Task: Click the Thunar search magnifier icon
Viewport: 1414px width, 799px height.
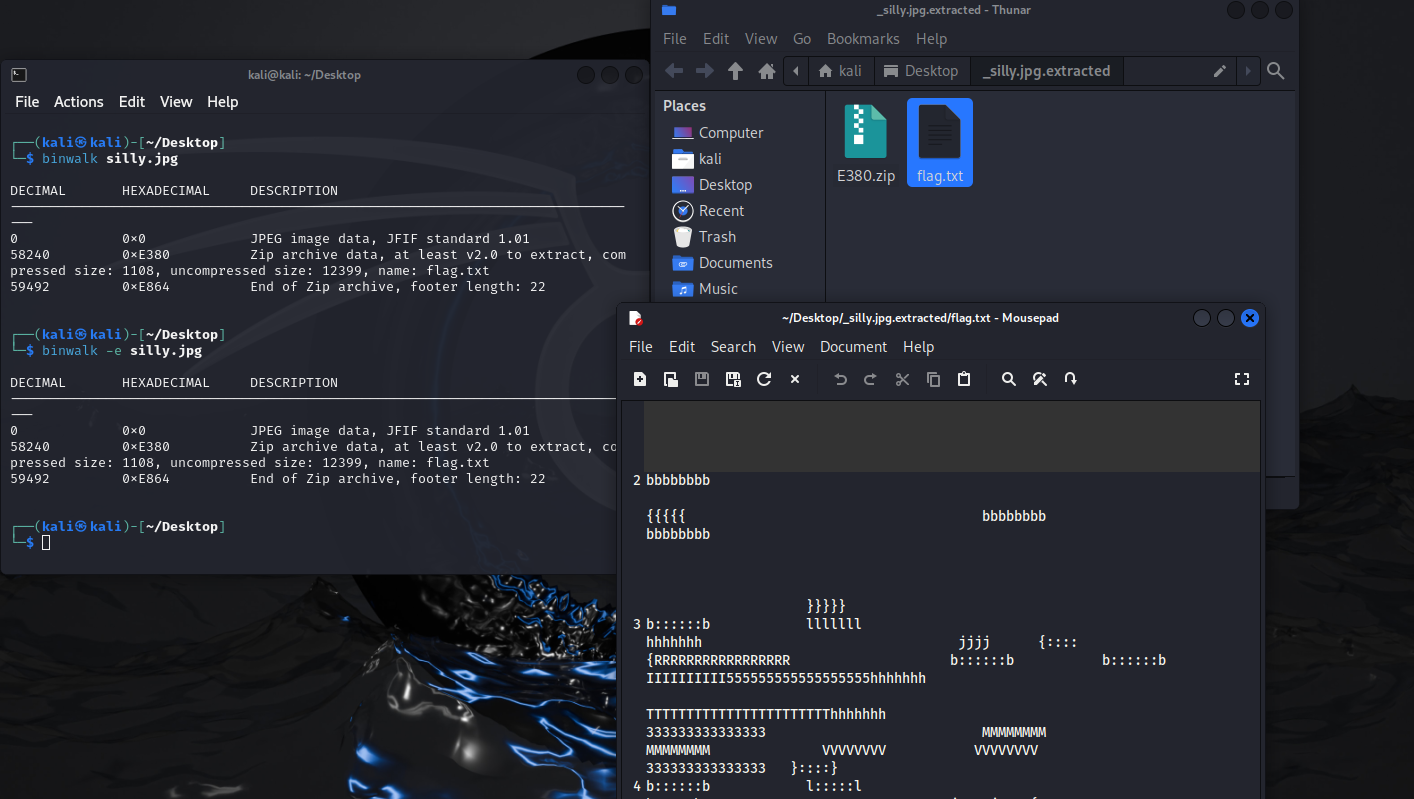Action: click(x=1276, y=71)
